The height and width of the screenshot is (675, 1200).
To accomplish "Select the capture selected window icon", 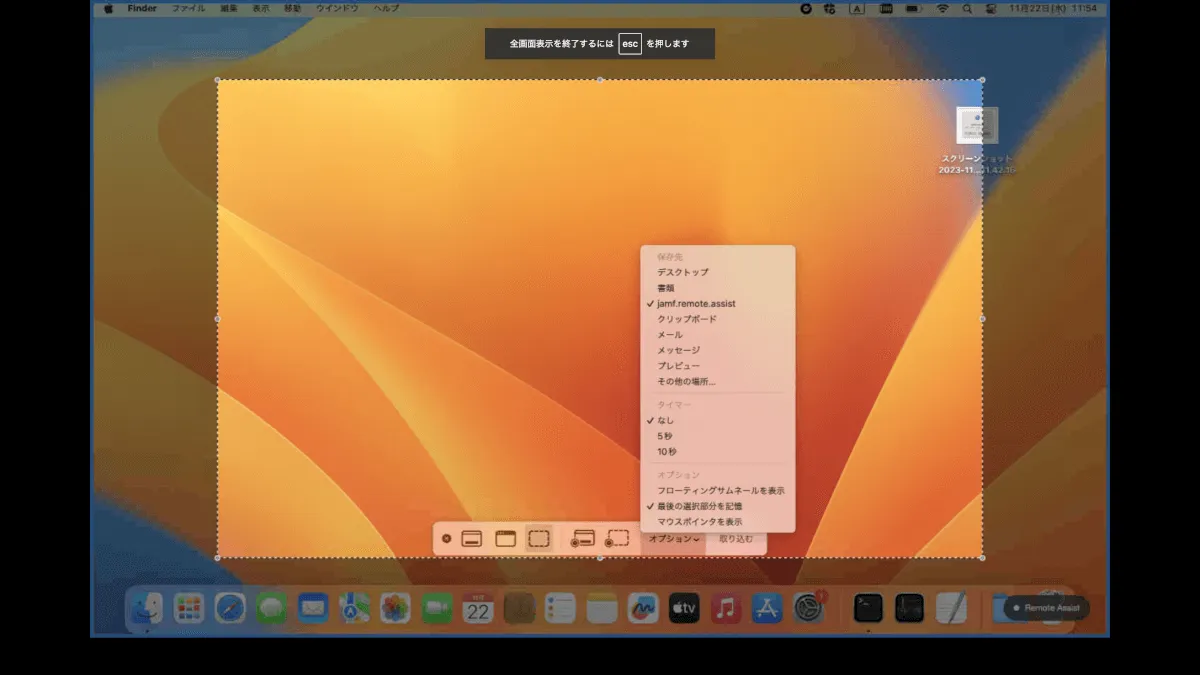I will [x=506, y=539].
